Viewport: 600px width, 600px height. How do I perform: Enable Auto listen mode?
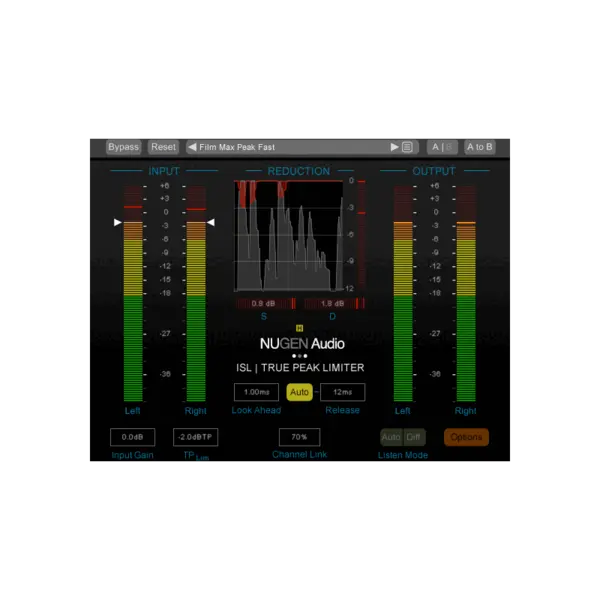[x=391, y=437]
